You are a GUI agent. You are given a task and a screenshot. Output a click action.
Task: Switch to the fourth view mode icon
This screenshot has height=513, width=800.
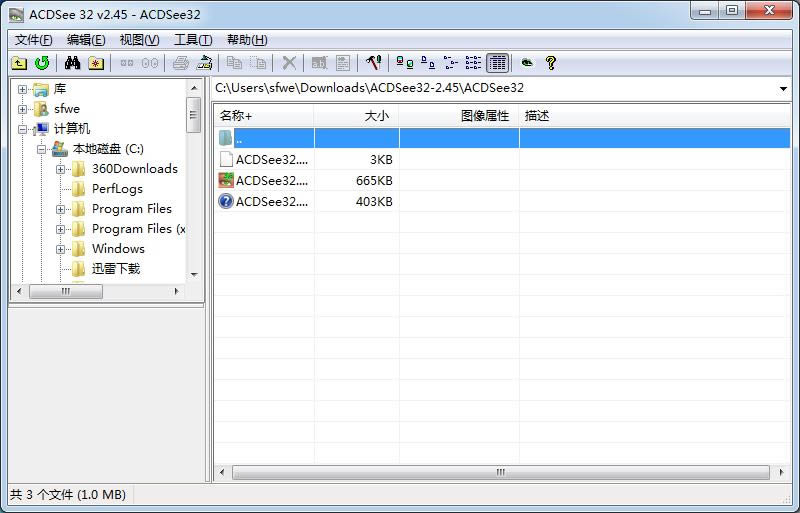pyautogui.click(x=473, y=63)
